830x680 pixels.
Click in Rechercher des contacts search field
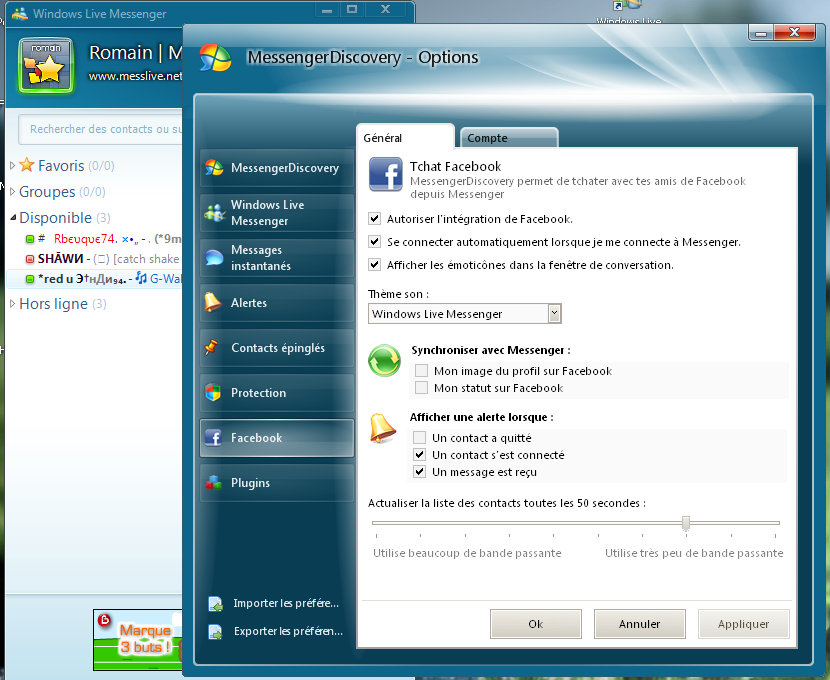click(101, 129)
